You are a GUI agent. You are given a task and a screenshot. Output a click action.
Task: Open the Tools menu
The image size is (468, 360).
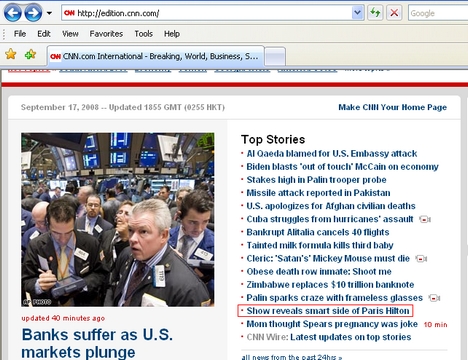point(143,34)
